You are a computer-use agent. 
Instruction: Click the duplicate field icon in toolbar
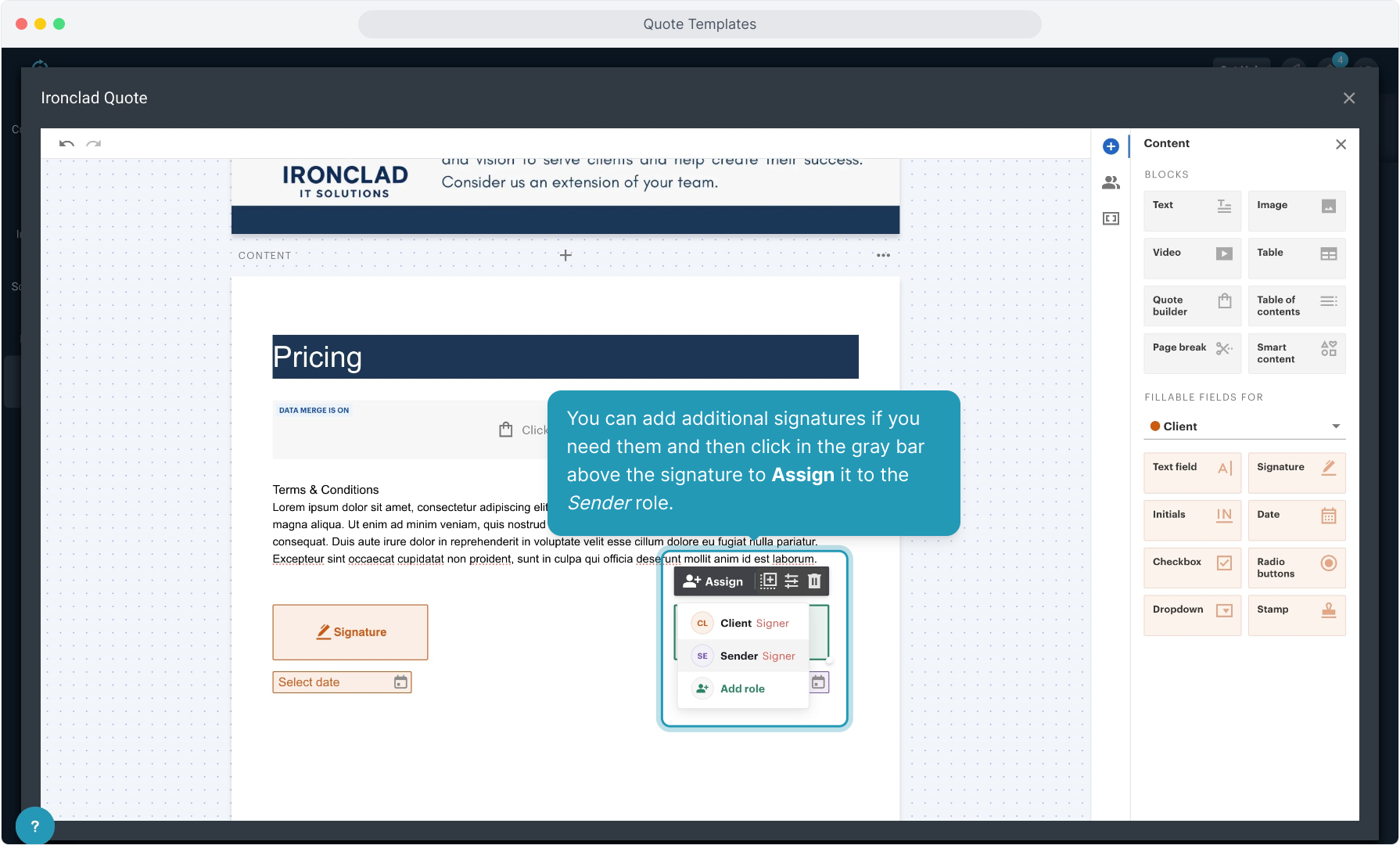(x=769, y=581)
